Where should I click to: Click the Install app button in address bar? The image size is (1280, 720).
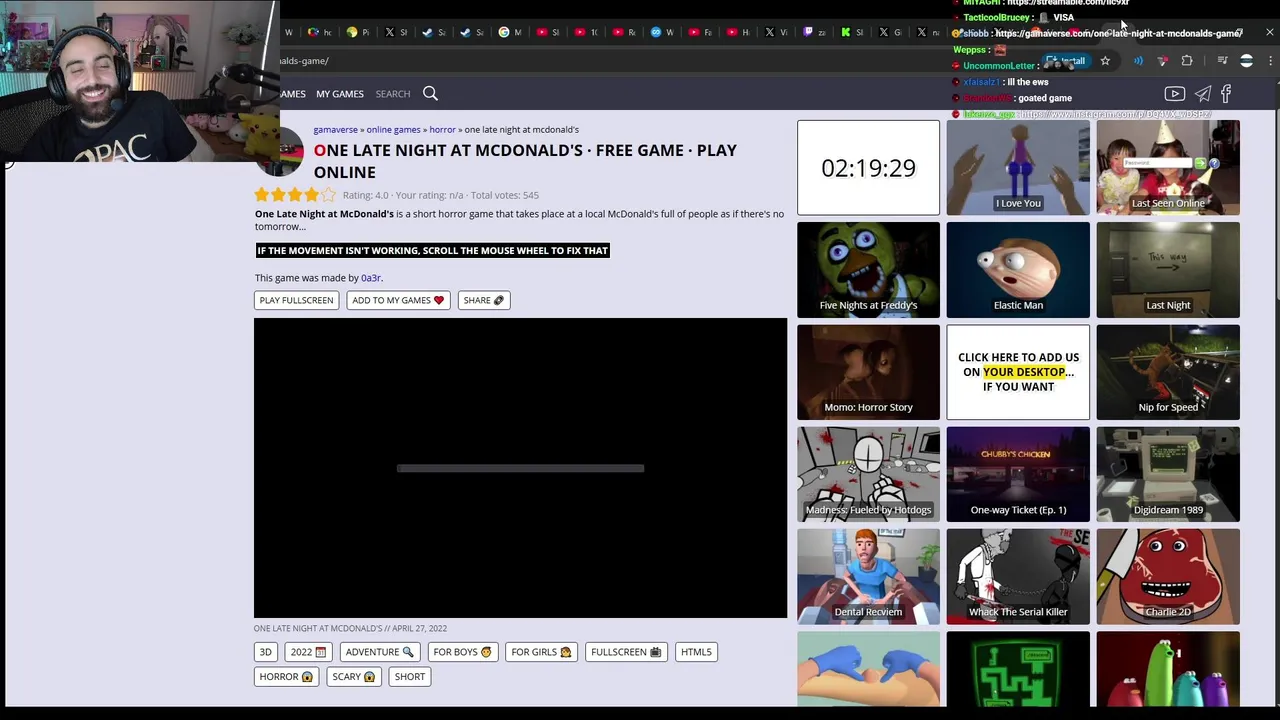point(1066,61)
